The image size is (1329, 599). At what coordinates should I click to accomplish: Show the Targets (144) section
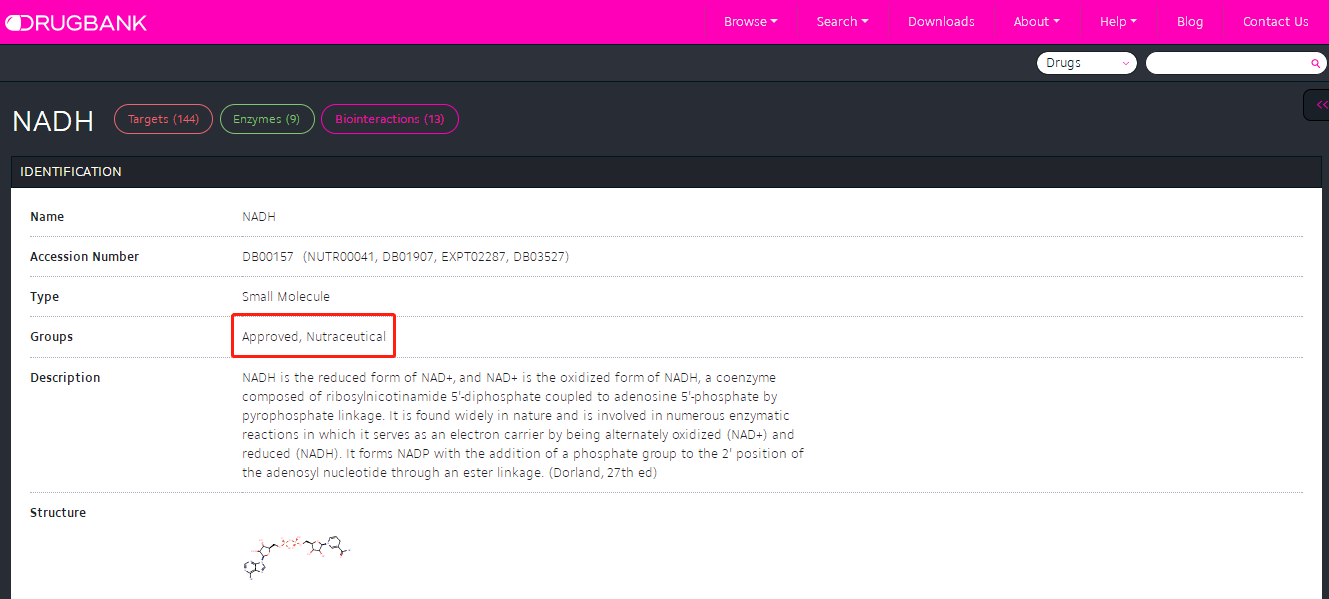click(163, 119)
